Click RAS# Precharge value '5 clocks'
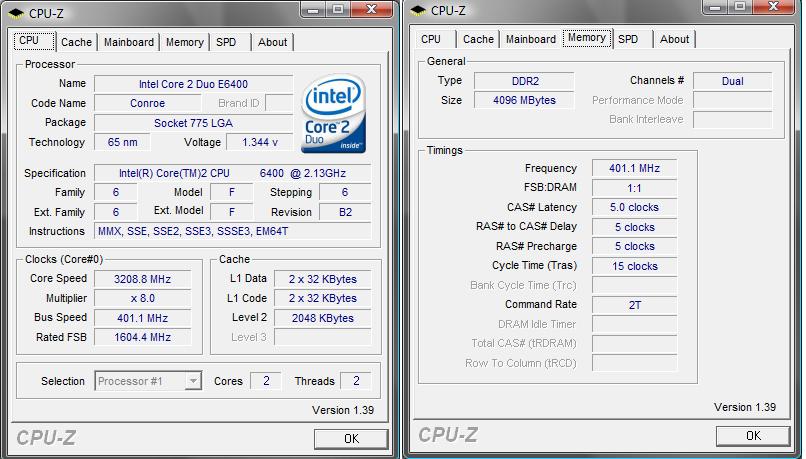 [x=634, y=246]
